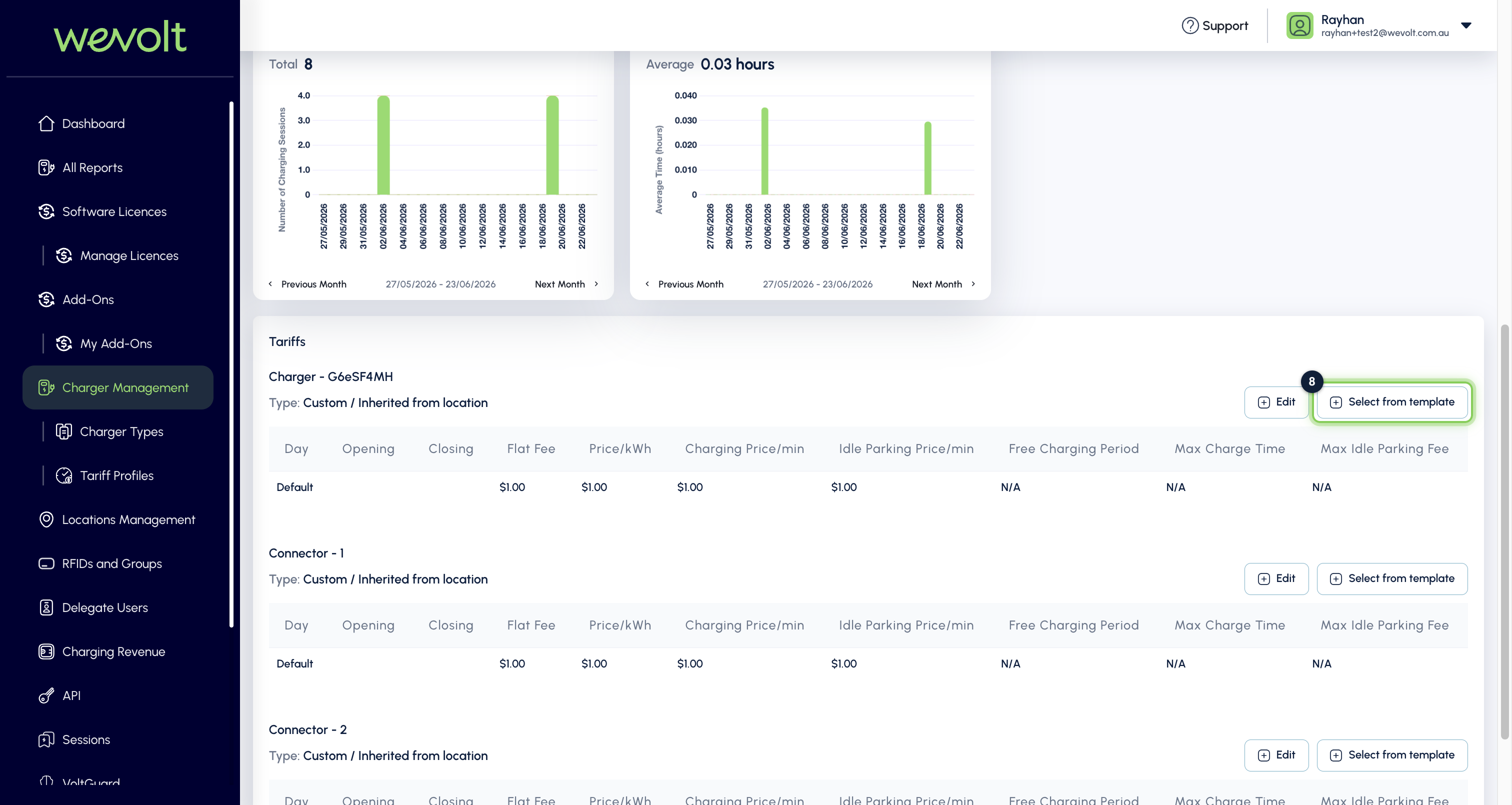Expand the Rayhan account dropdown arrow

[x=1465, y=25]
